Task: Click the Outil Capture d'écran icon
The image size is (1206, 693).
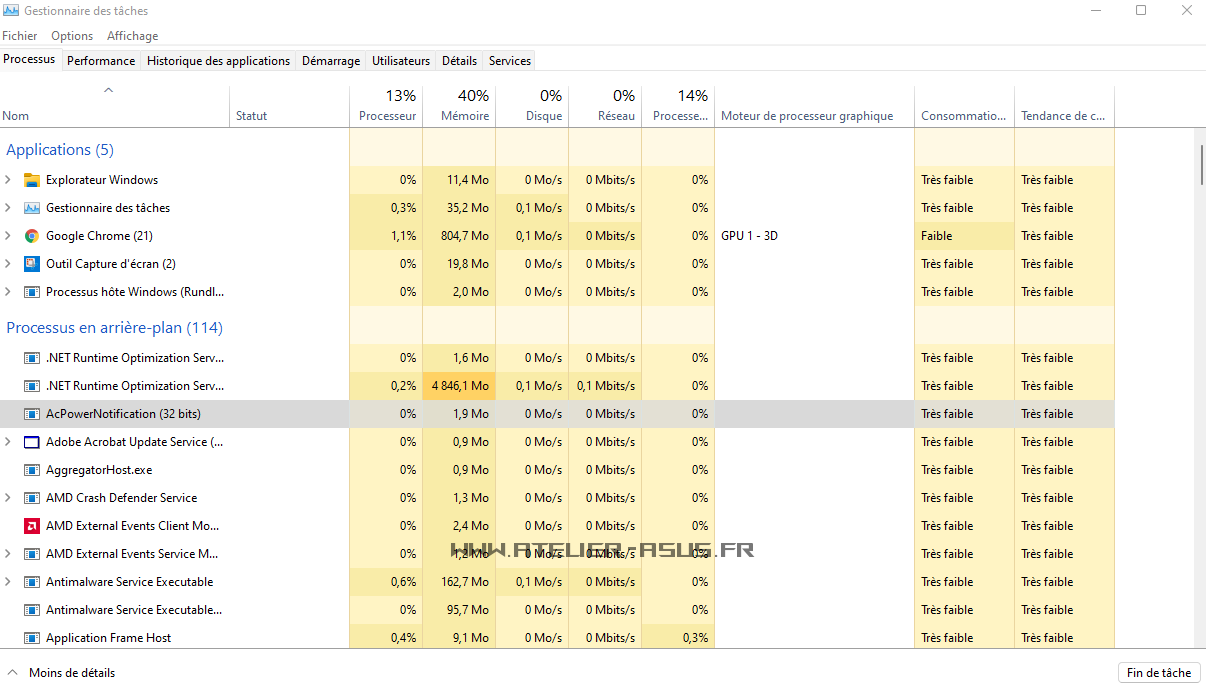Action: click(x=31, y=264)
